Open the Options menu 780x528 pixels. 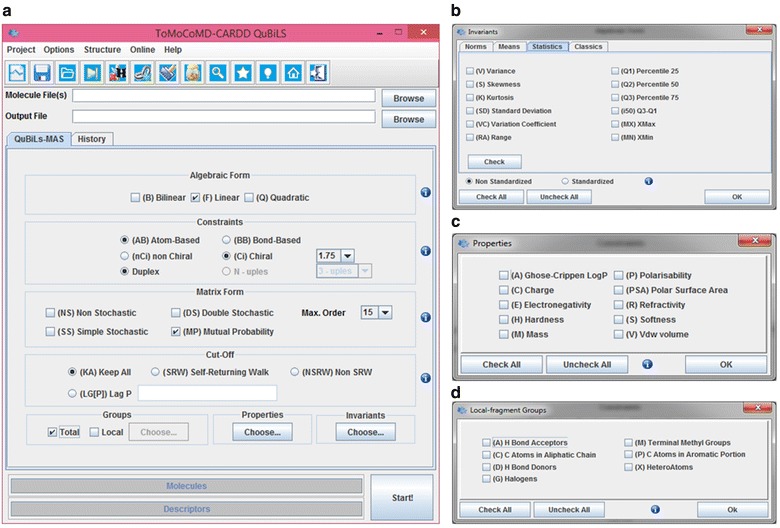pos(59,50)
